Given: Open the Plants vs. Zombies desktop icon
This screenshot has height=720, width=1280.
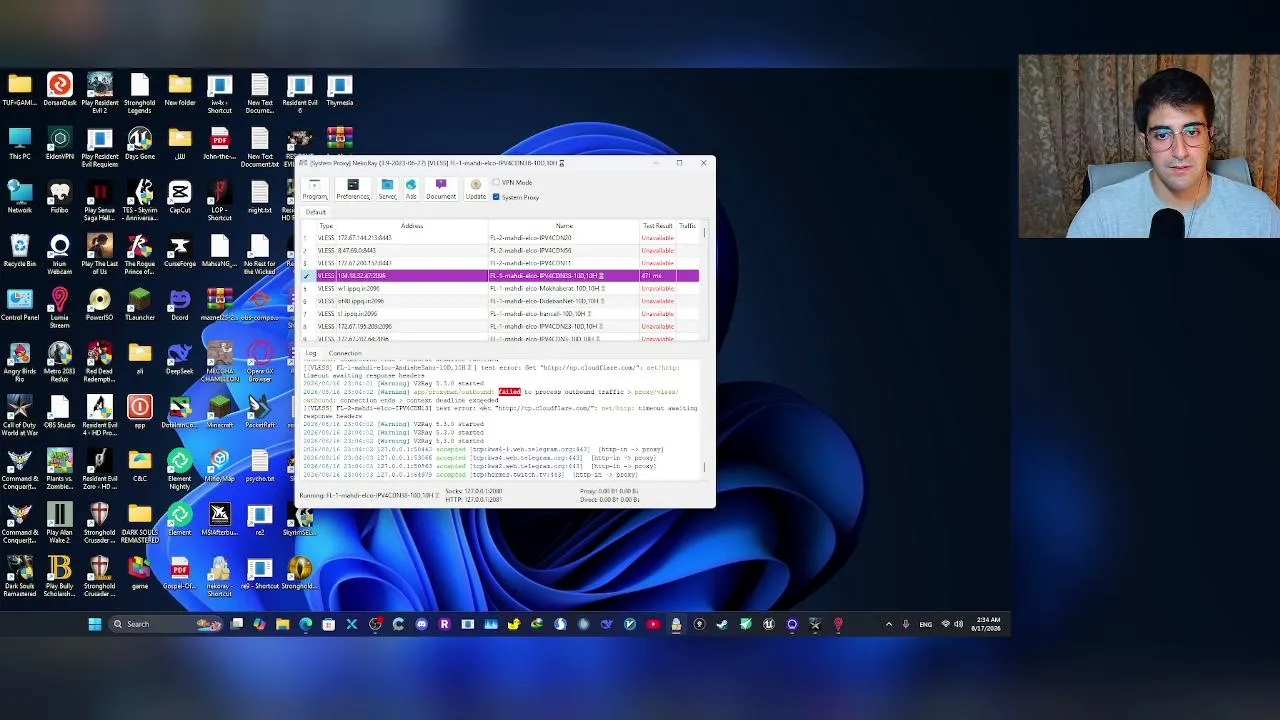Looking at the screenshot, I should (59, 470).
